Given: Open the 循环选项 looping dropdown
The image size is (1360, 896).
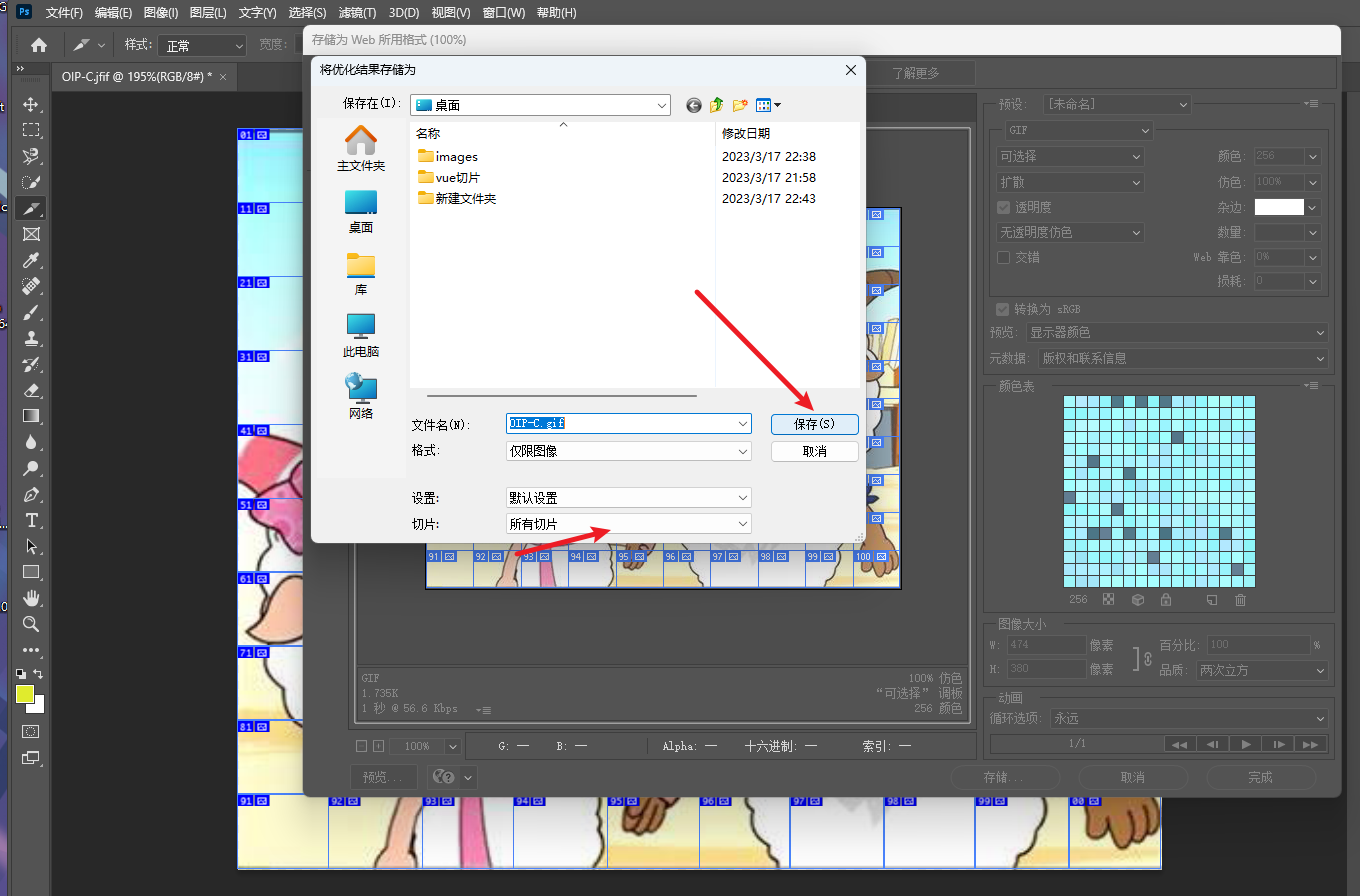Looking at the screenshot, I should pos(1189,719).
